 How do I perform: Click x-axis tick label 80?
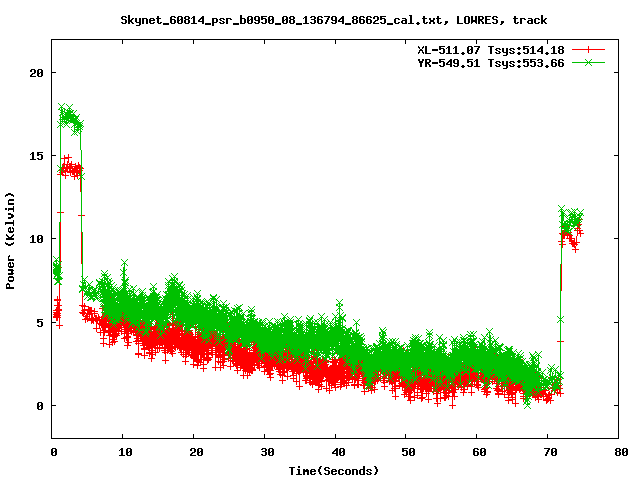point(621,452)
